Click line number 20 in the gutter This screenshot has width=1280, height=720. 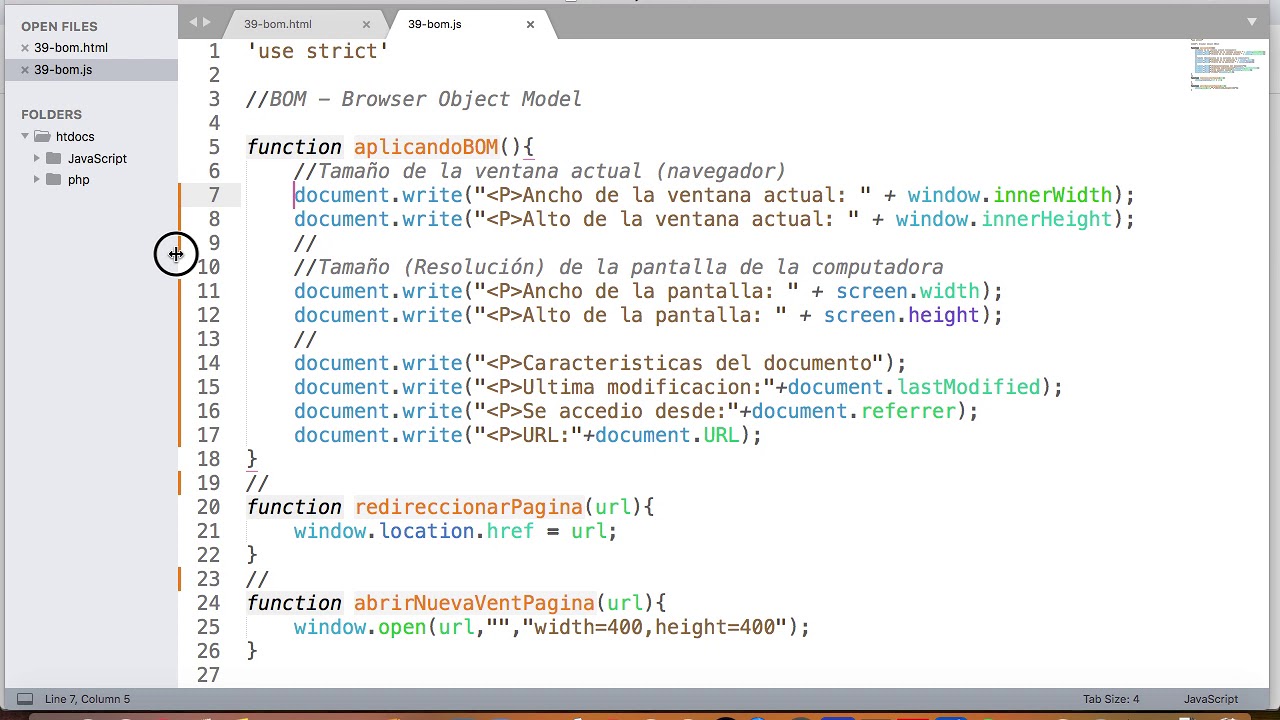(x=208, y=507)
